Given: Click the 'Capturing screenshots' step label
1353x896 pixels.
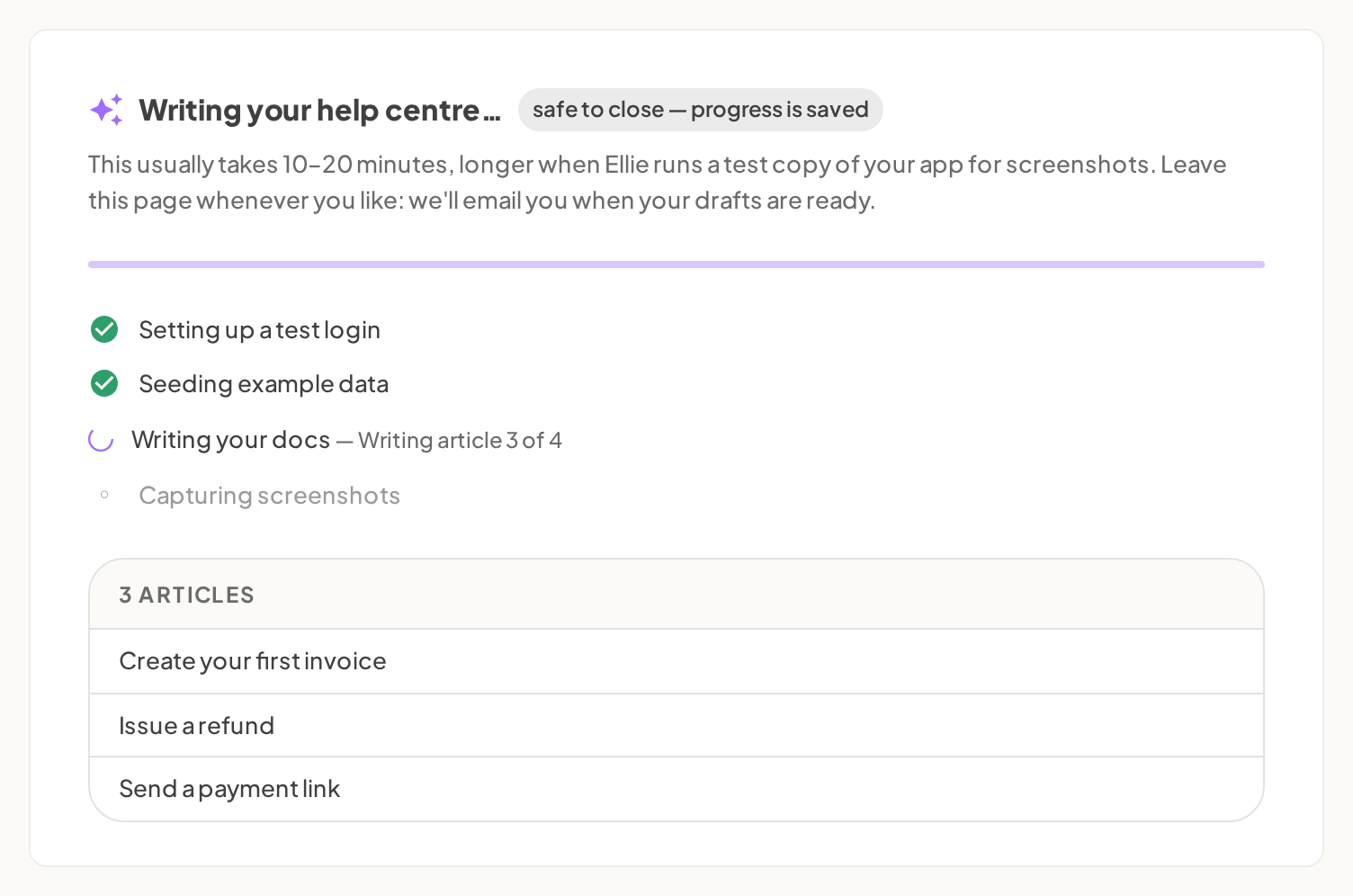Looking at the screenshot, I should [269, 496].
